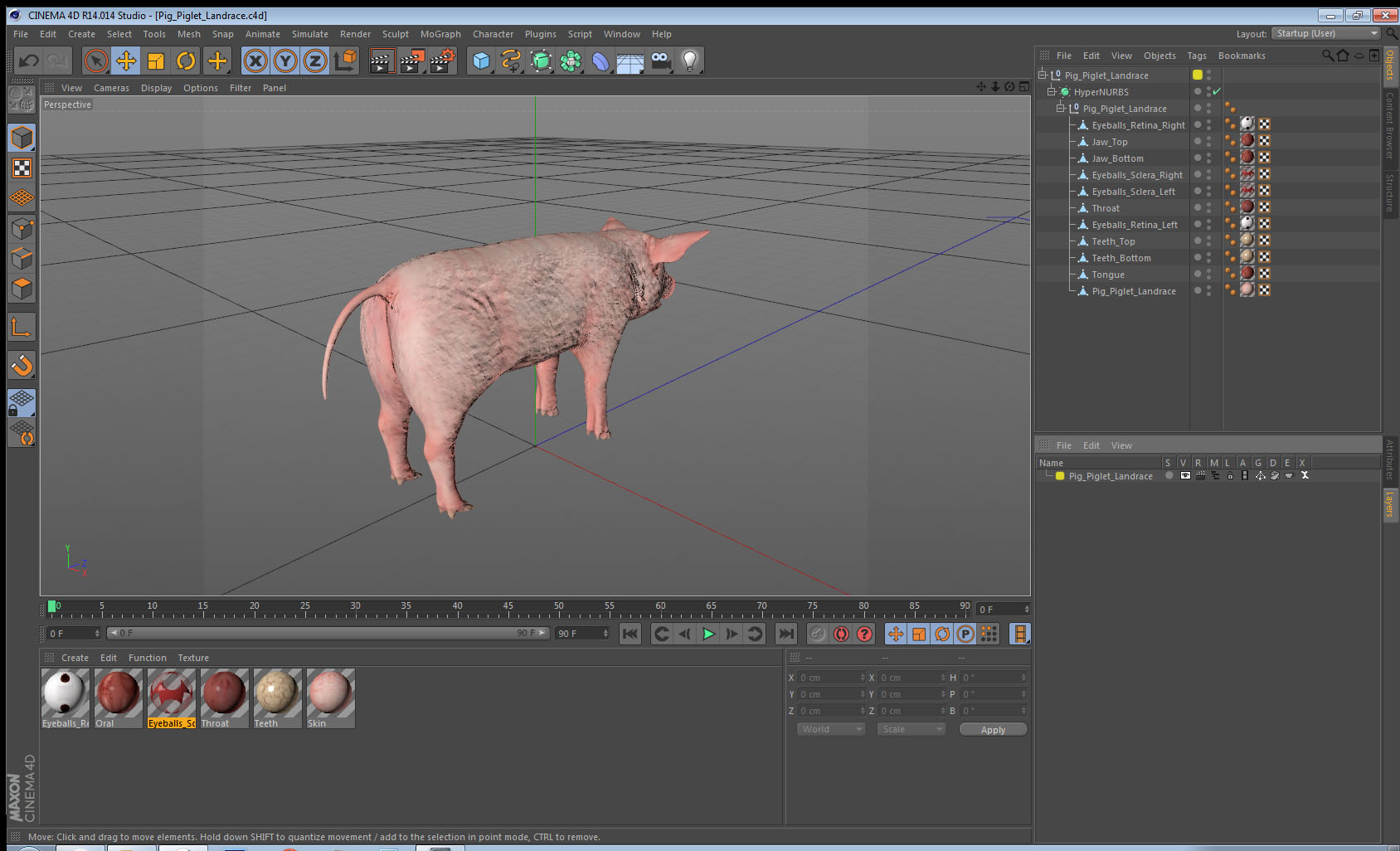Select the Teeth material swatch
This screenshot has height=851, width=1400.
click(x=277, y=698)
